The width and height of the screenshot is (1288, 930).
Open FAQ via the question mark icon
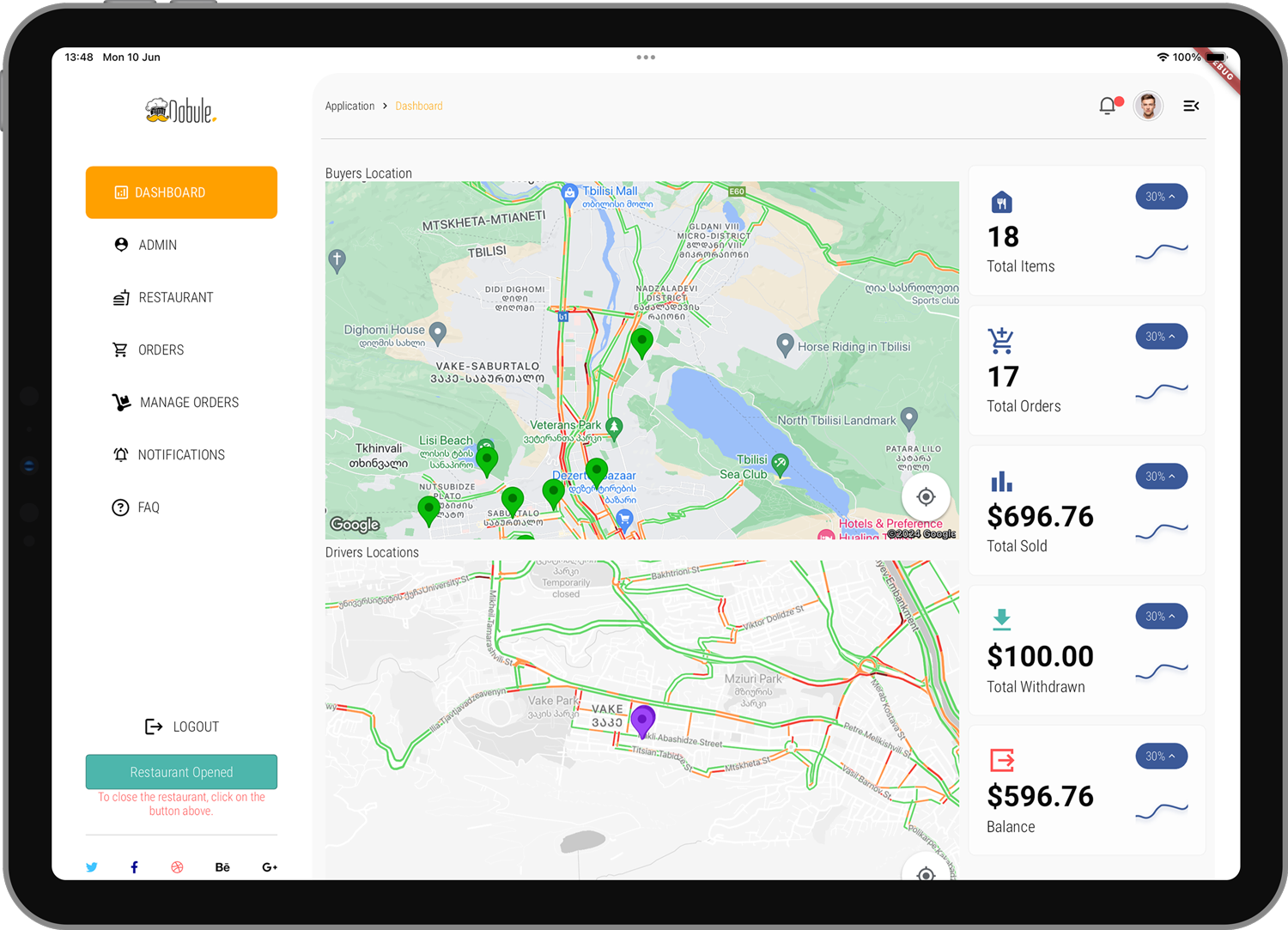pos(121,508)
